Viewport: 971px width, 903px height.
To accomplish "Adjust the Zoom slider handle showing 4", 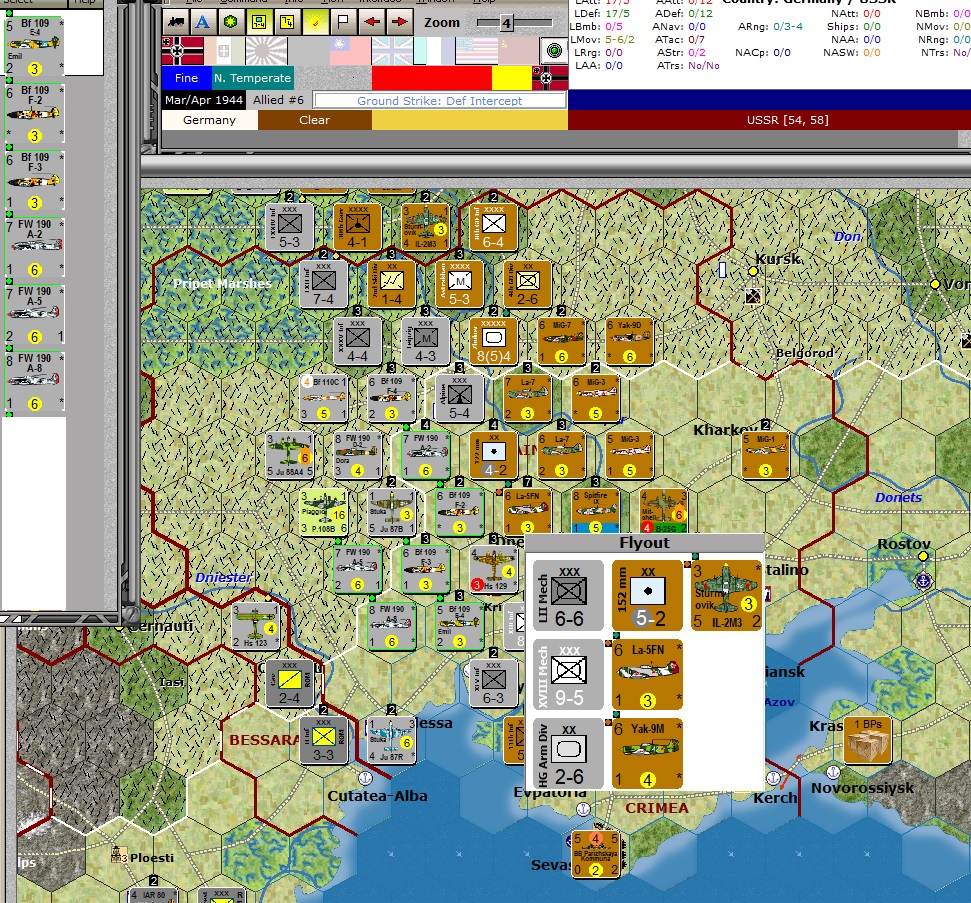I will 506,23.
